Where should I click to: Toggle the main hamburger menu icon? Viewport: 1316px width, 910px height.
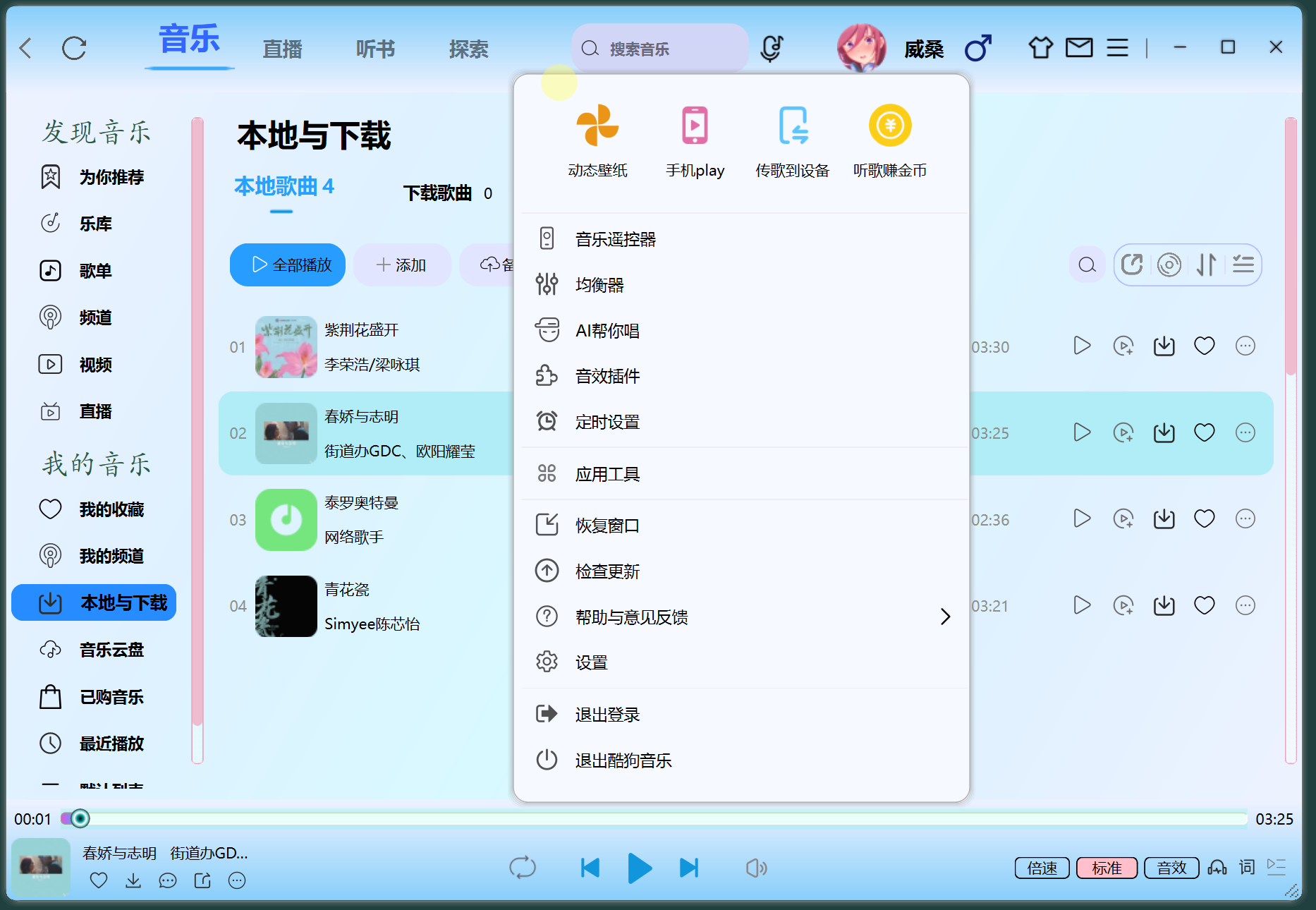pos(1117,47)
